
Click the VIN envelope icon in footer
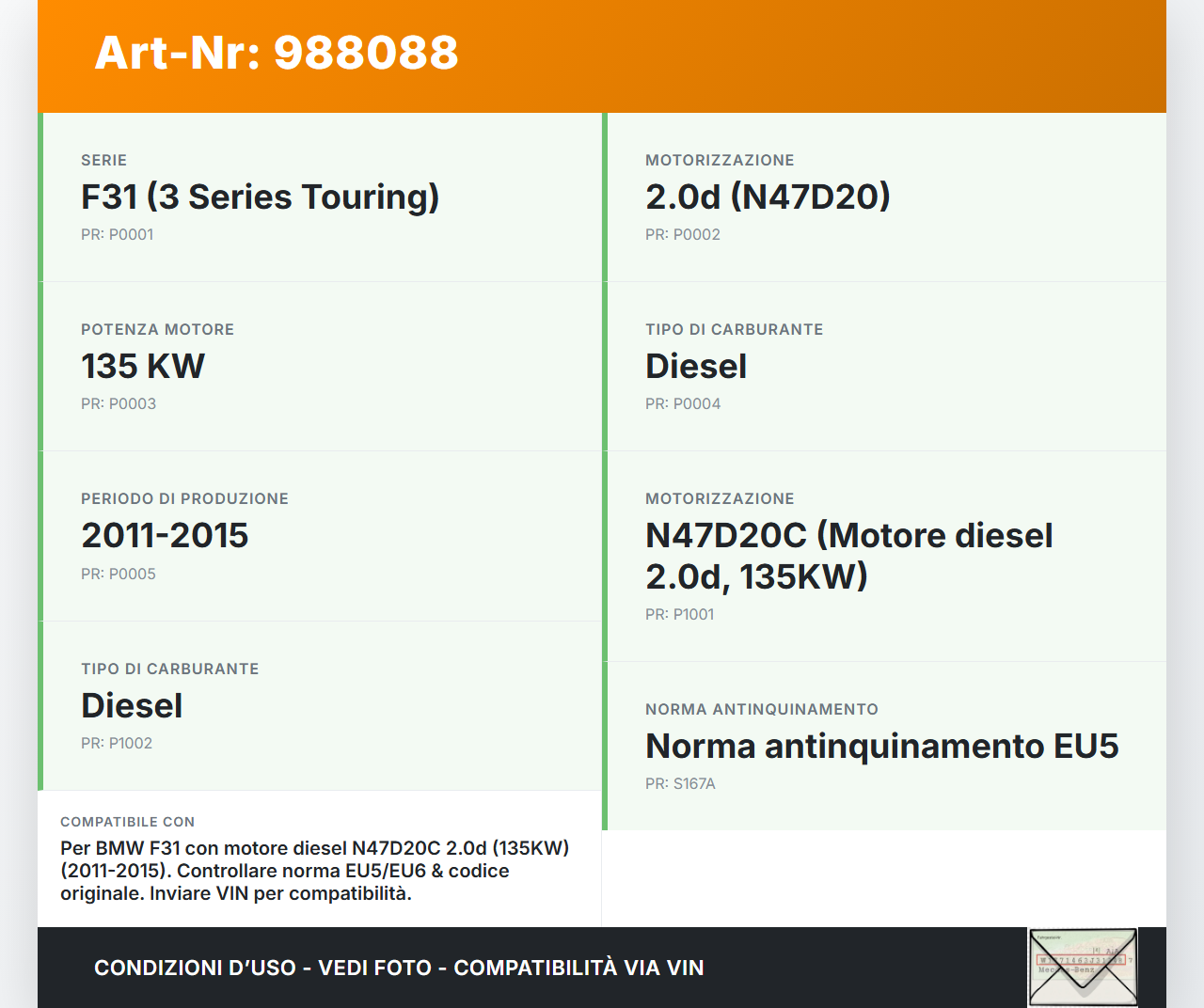point(1083,967)
